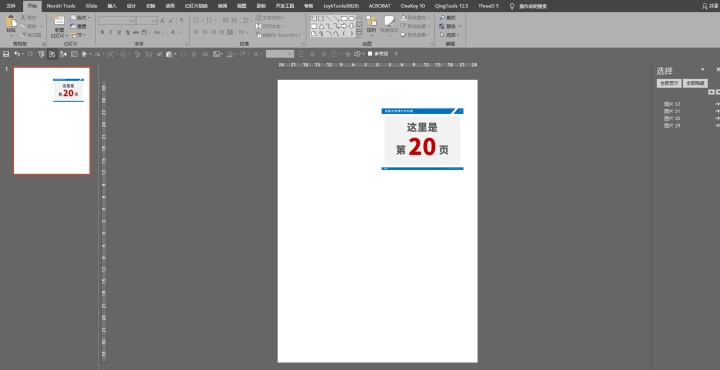
Task: Toggle Underline formatting
Action: pos(119,32)
